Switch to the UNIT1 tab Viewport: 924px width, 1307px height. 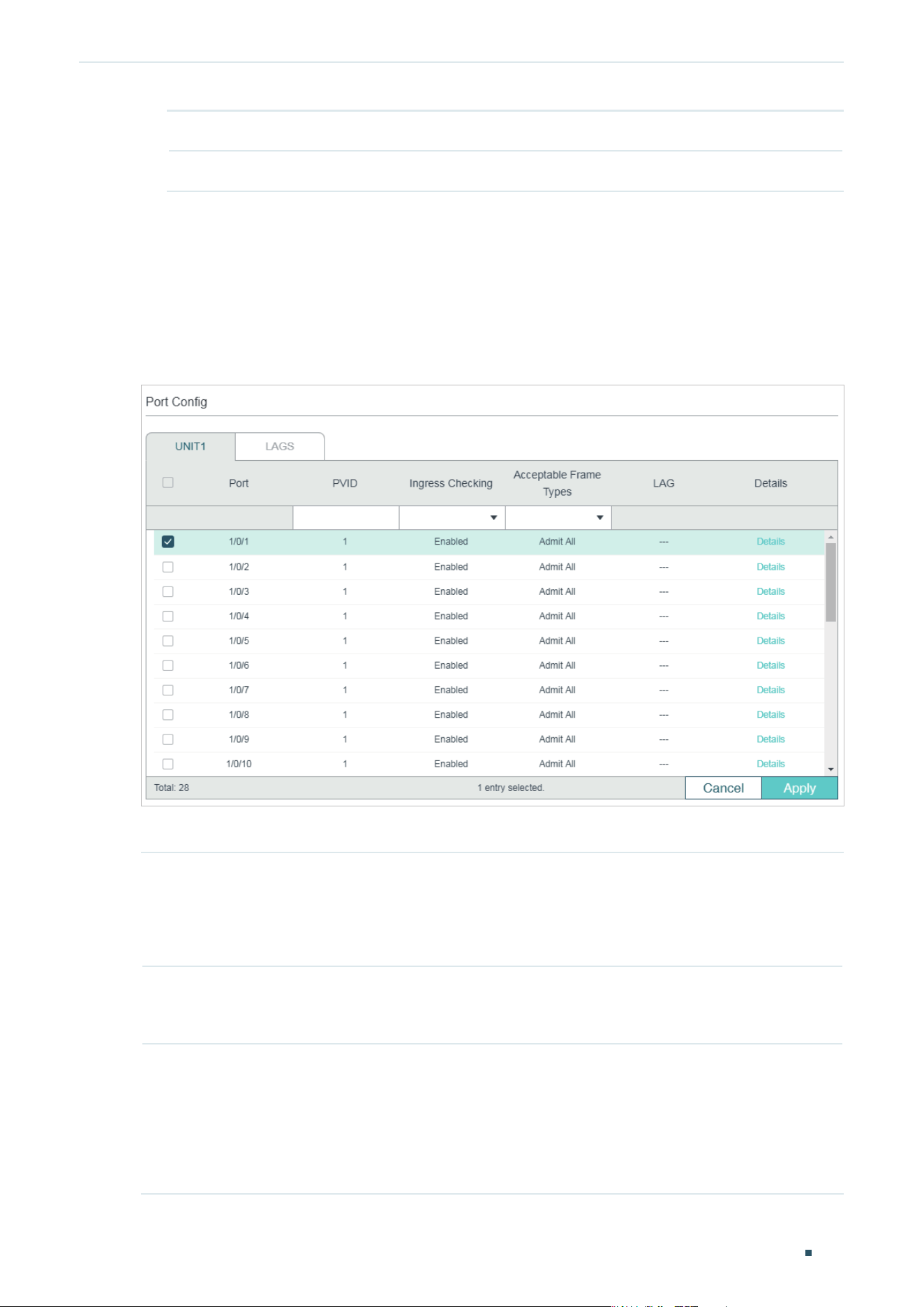click(191, 446)
